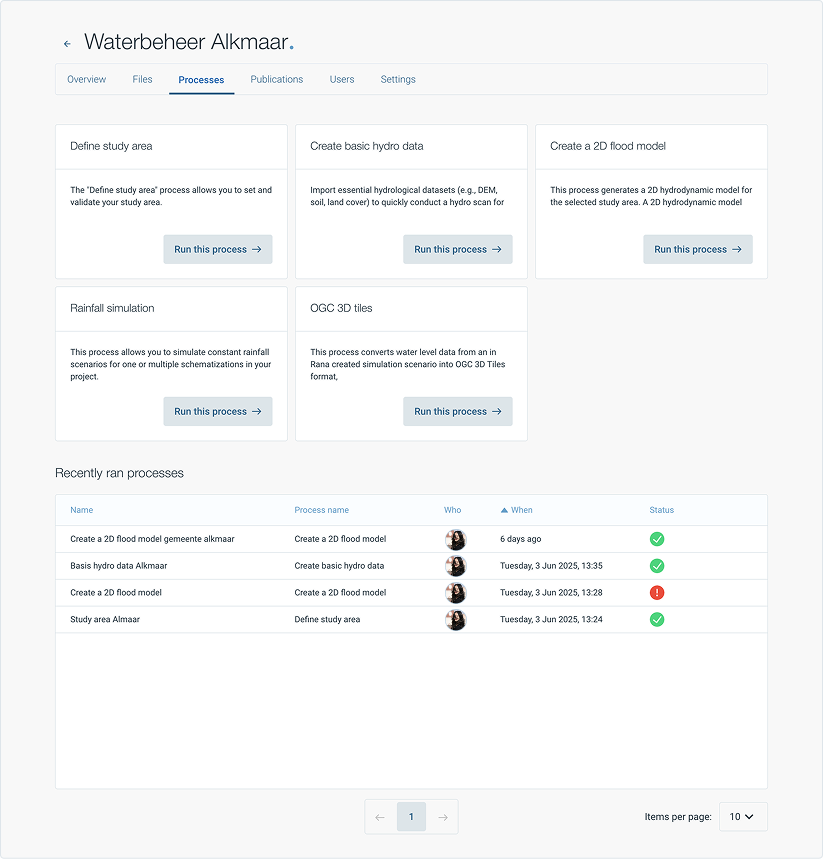
Task: Click green status icon for Study area Almaar
Action: [x=657, y=619]
